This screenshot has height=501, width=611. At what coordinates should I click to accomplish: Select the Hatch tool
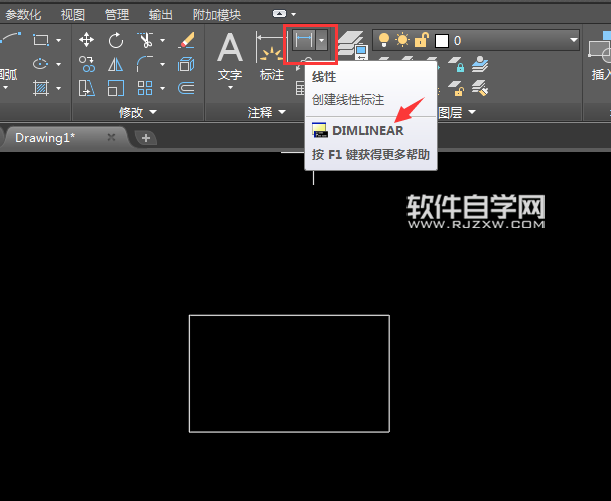[41, 88]
